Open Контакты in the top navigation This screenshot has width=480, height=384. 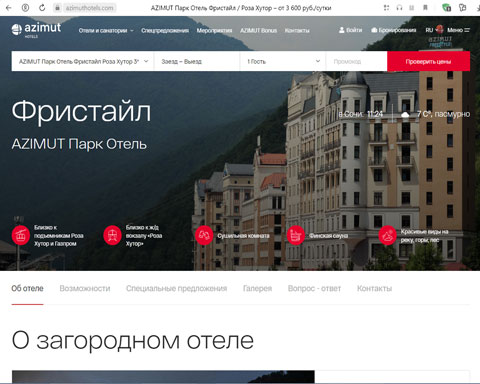tap(297, 30)
